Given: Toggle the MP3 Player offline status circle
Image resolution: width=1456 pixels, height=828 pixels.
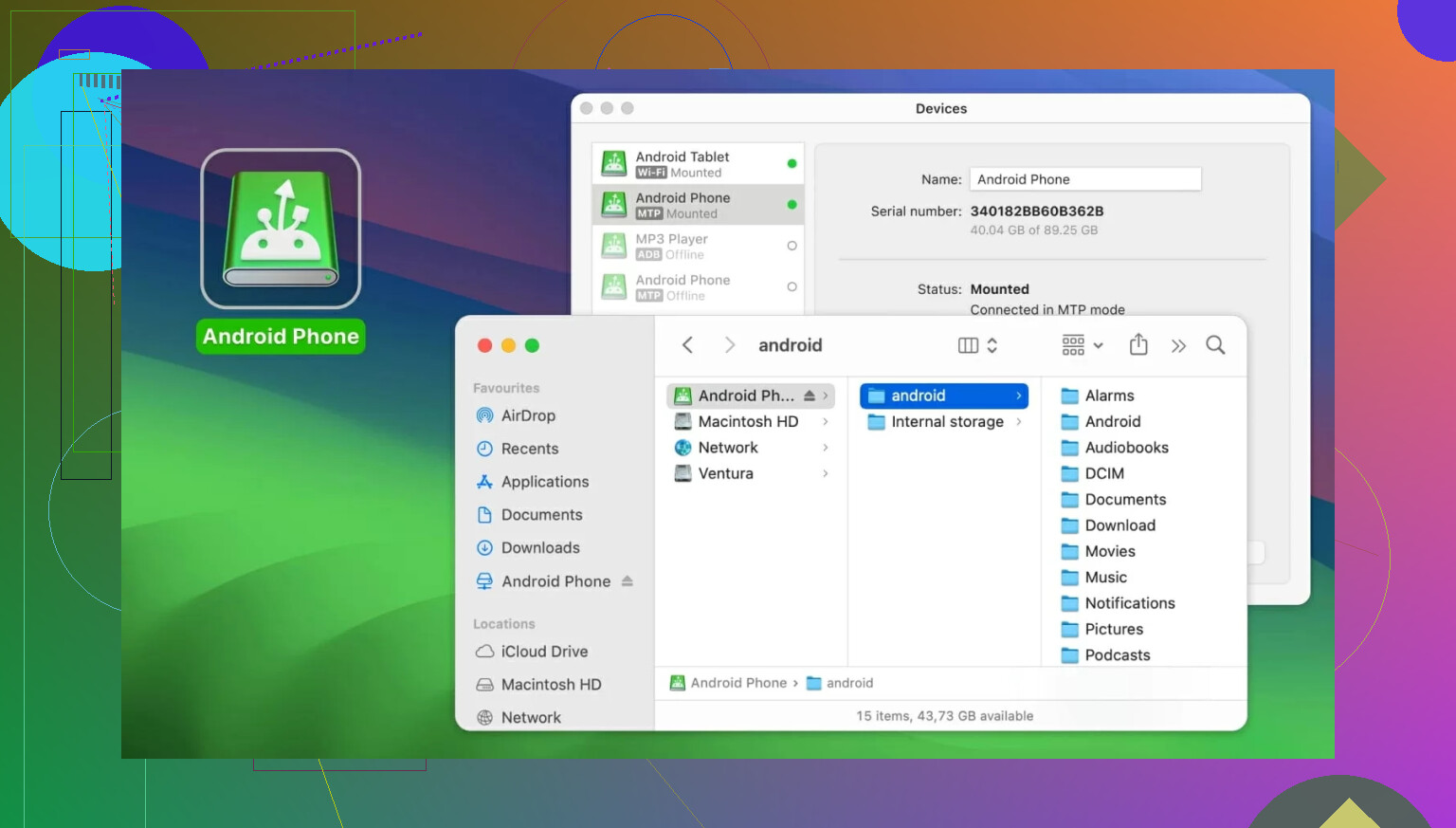Looking at the screenshot, I should [792, 246].
